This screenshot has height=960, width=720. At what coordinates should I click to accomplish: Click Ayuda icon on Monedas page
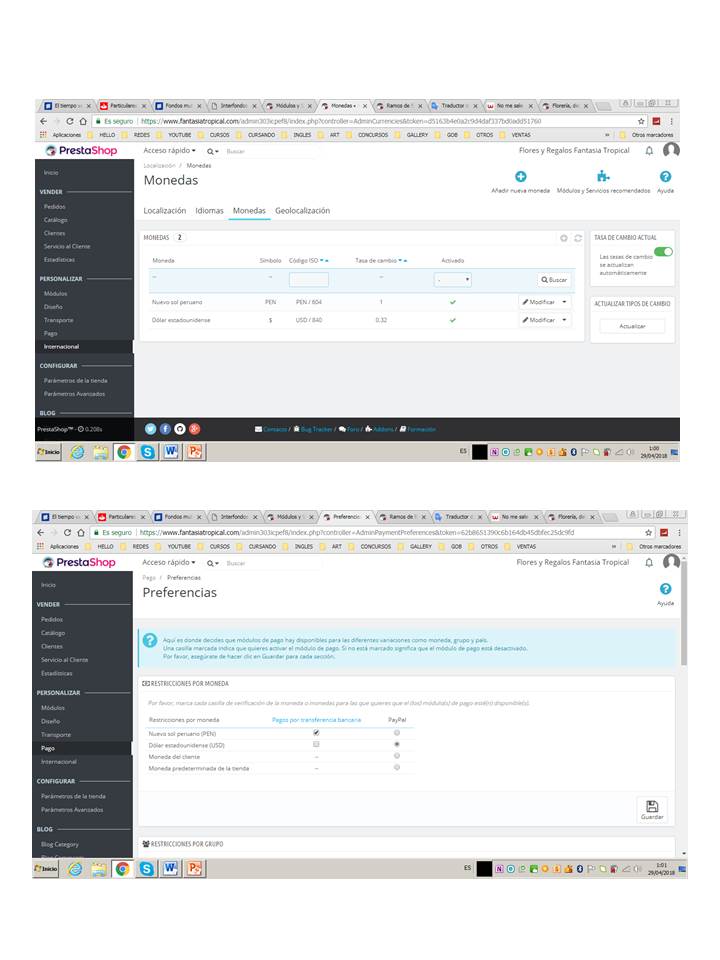666,177
